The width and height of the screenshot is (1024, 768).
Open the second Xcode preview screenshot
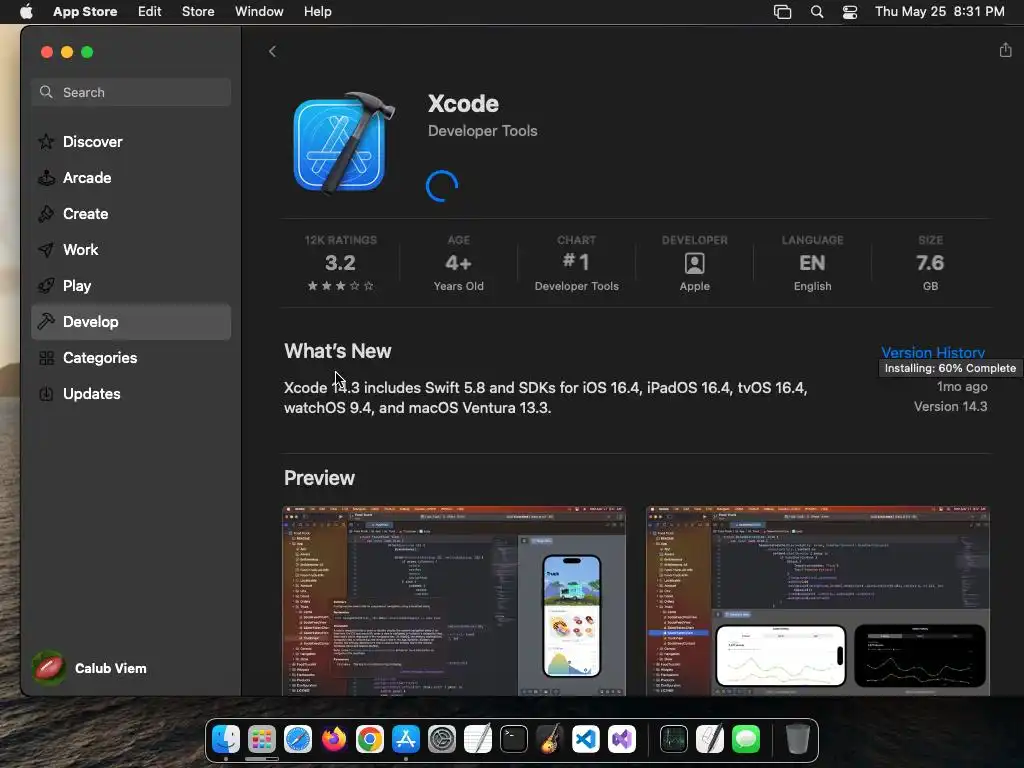coord(818,600)
